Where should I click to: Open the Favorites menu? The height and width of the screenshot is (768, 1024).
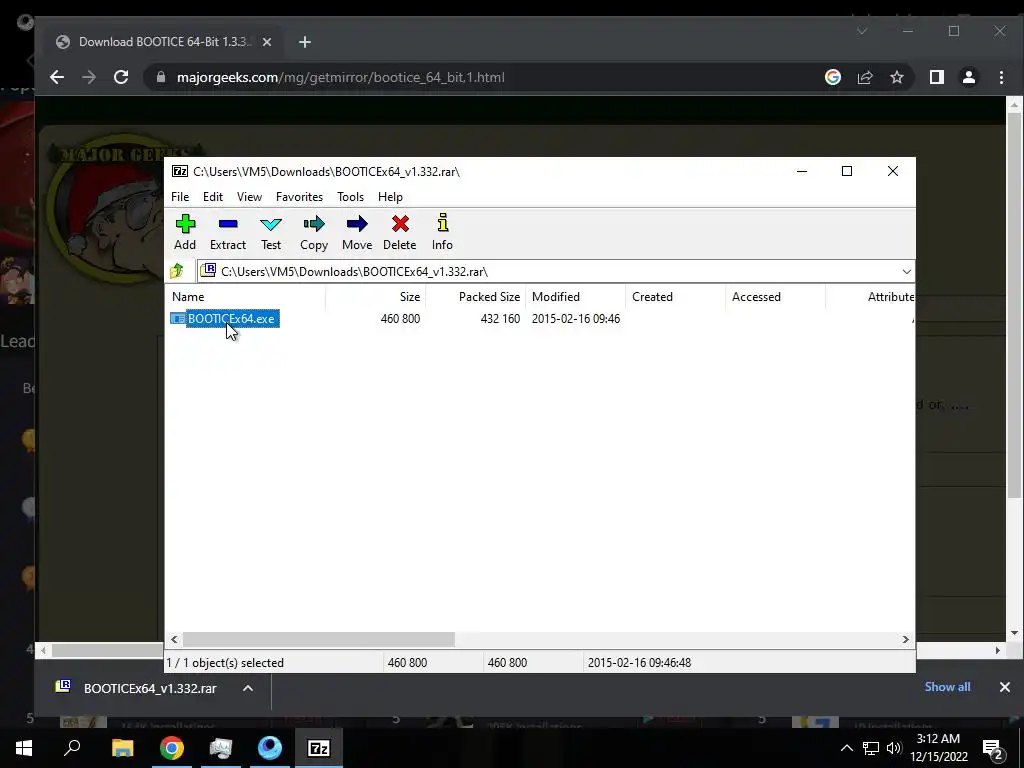coord(299,197)
